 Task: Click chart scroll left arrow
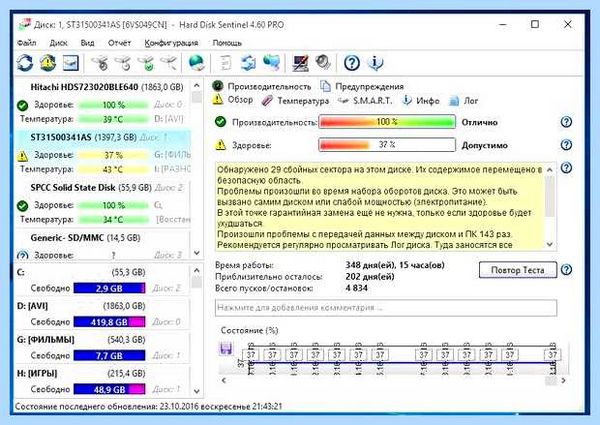pos(224,380)
